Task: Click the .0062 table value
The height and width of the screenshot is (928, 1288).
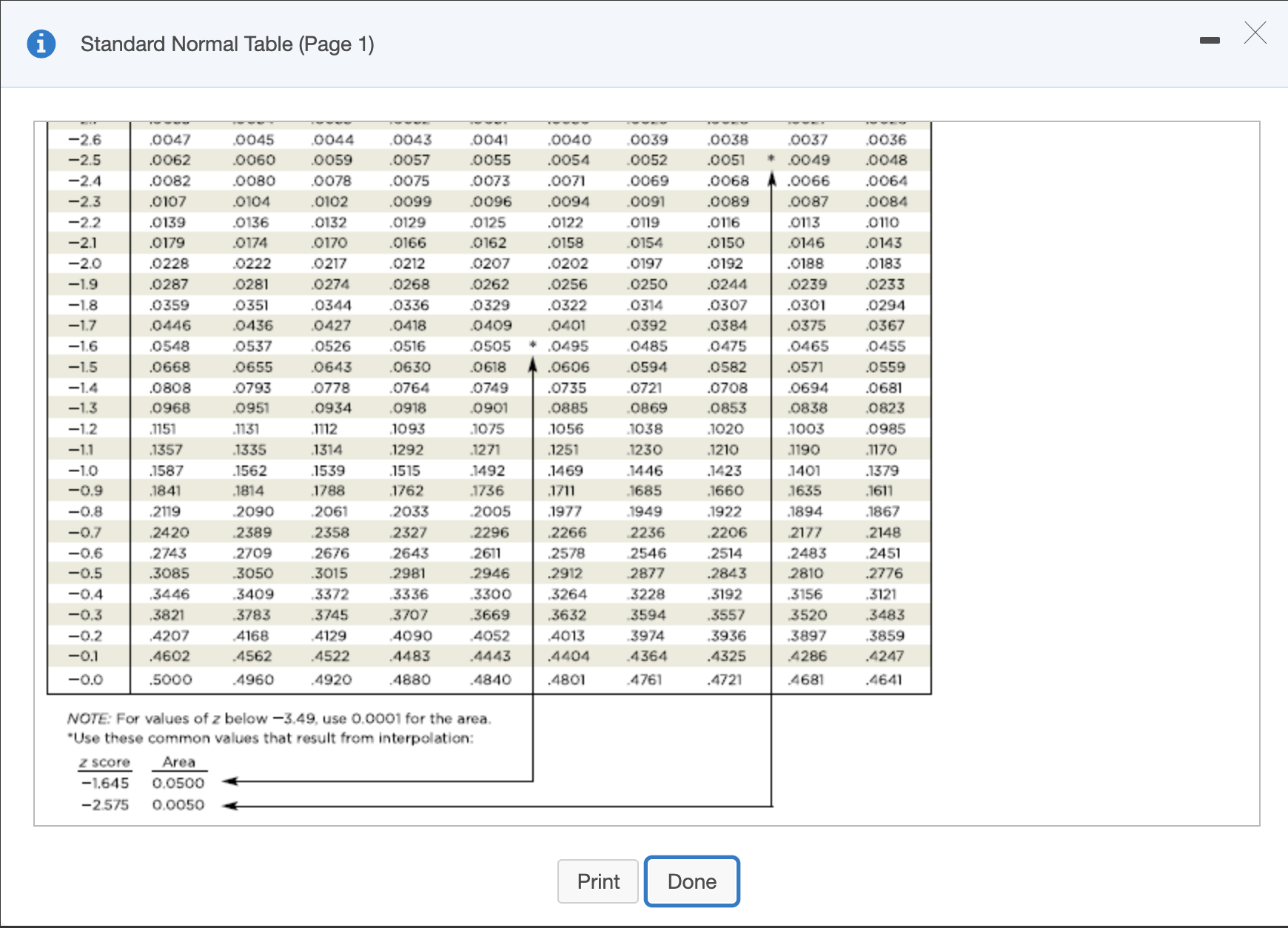Action: [x=170, y=160]
